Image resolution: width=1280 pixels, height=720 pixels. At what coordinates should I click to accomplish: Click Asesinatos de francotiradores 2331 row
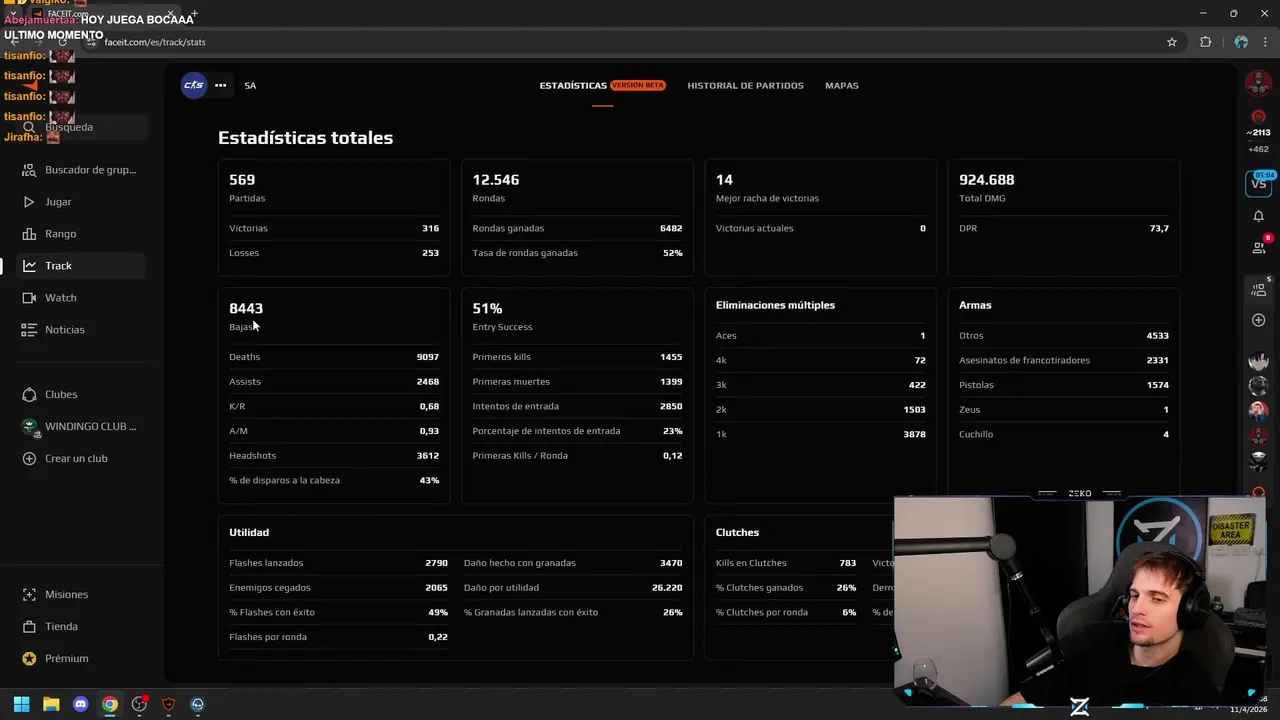1064,360
